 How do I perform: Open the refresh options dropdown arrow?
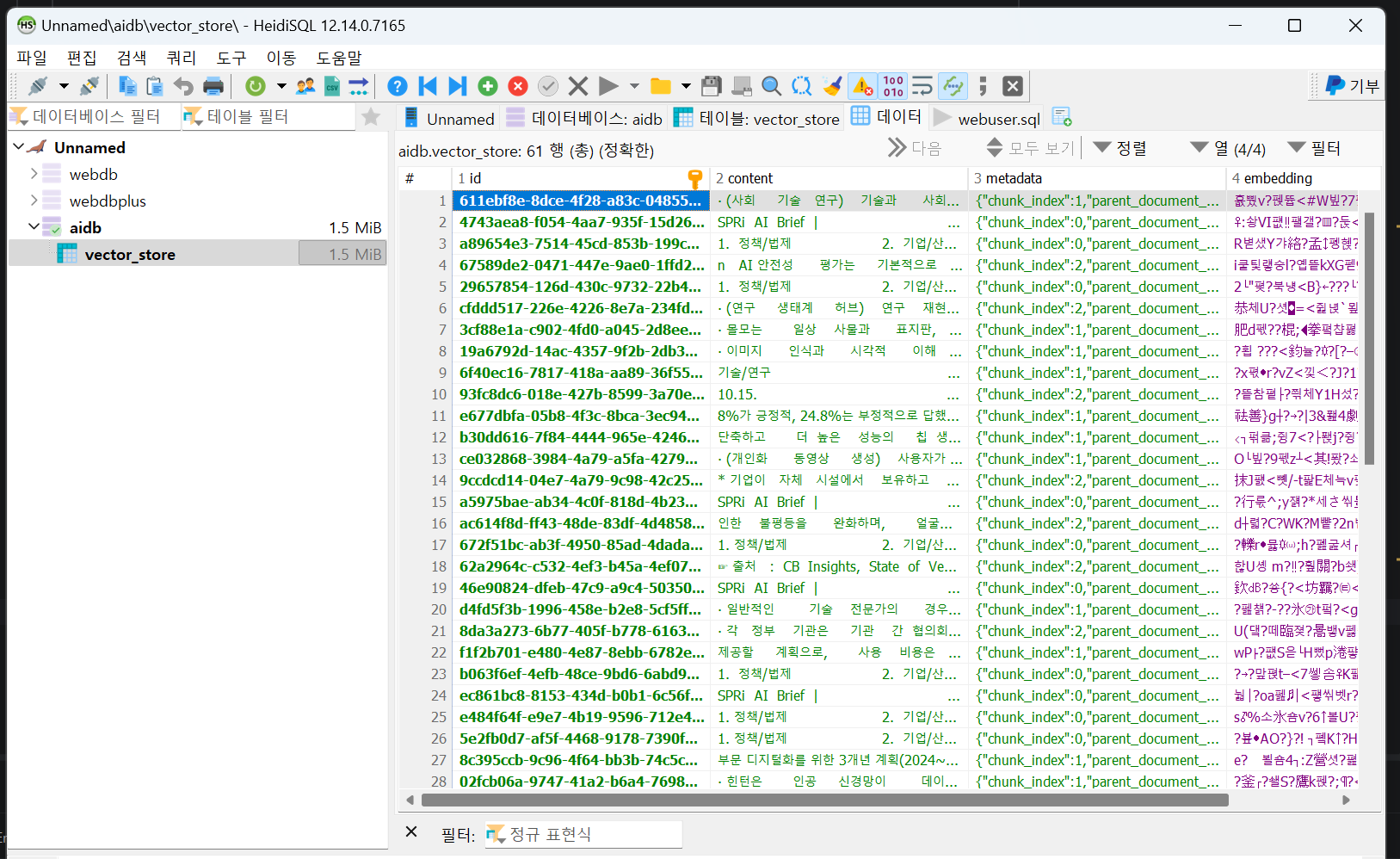281,86
